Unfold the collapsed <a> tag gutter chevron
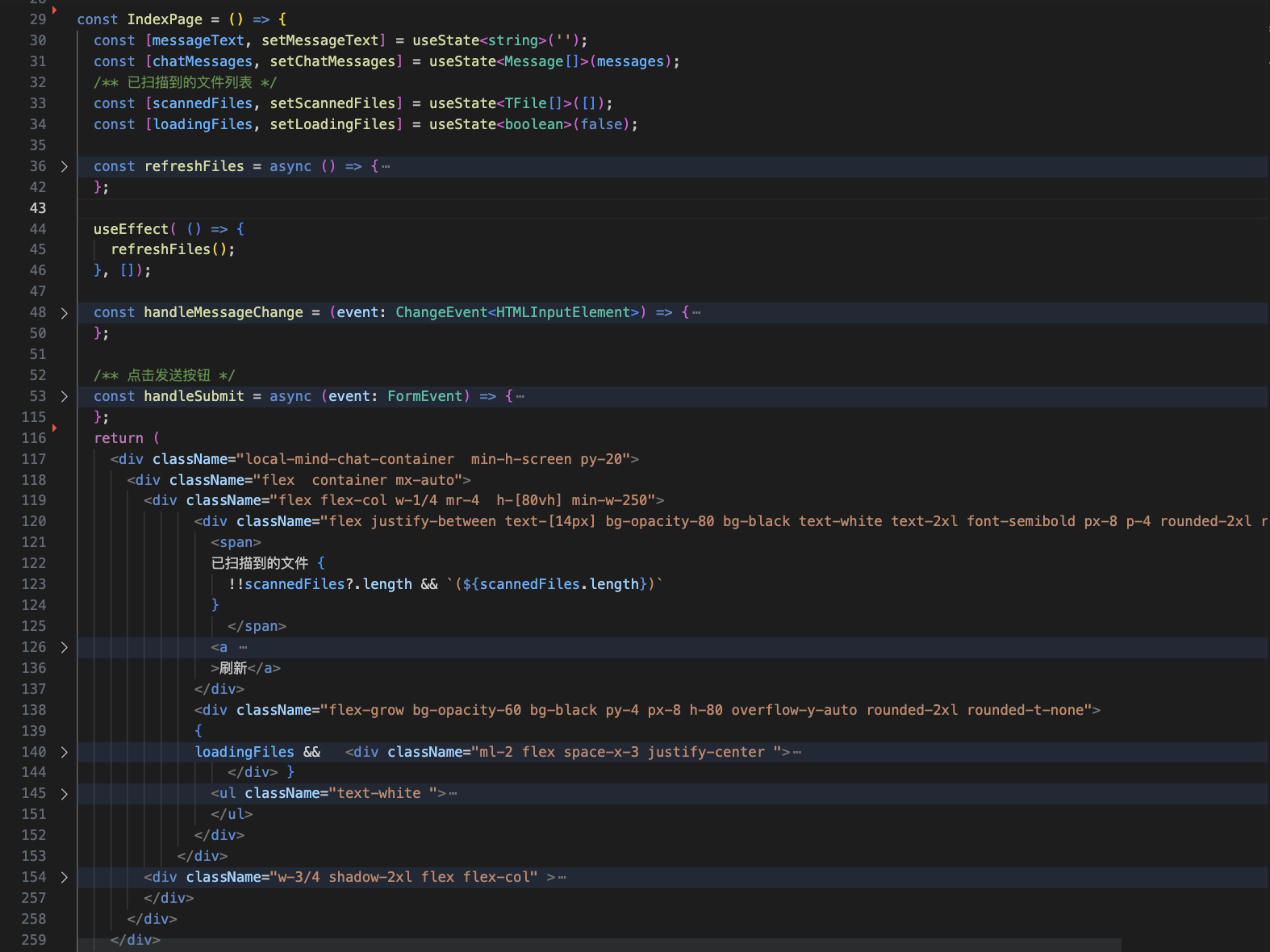 coord(64,647)
